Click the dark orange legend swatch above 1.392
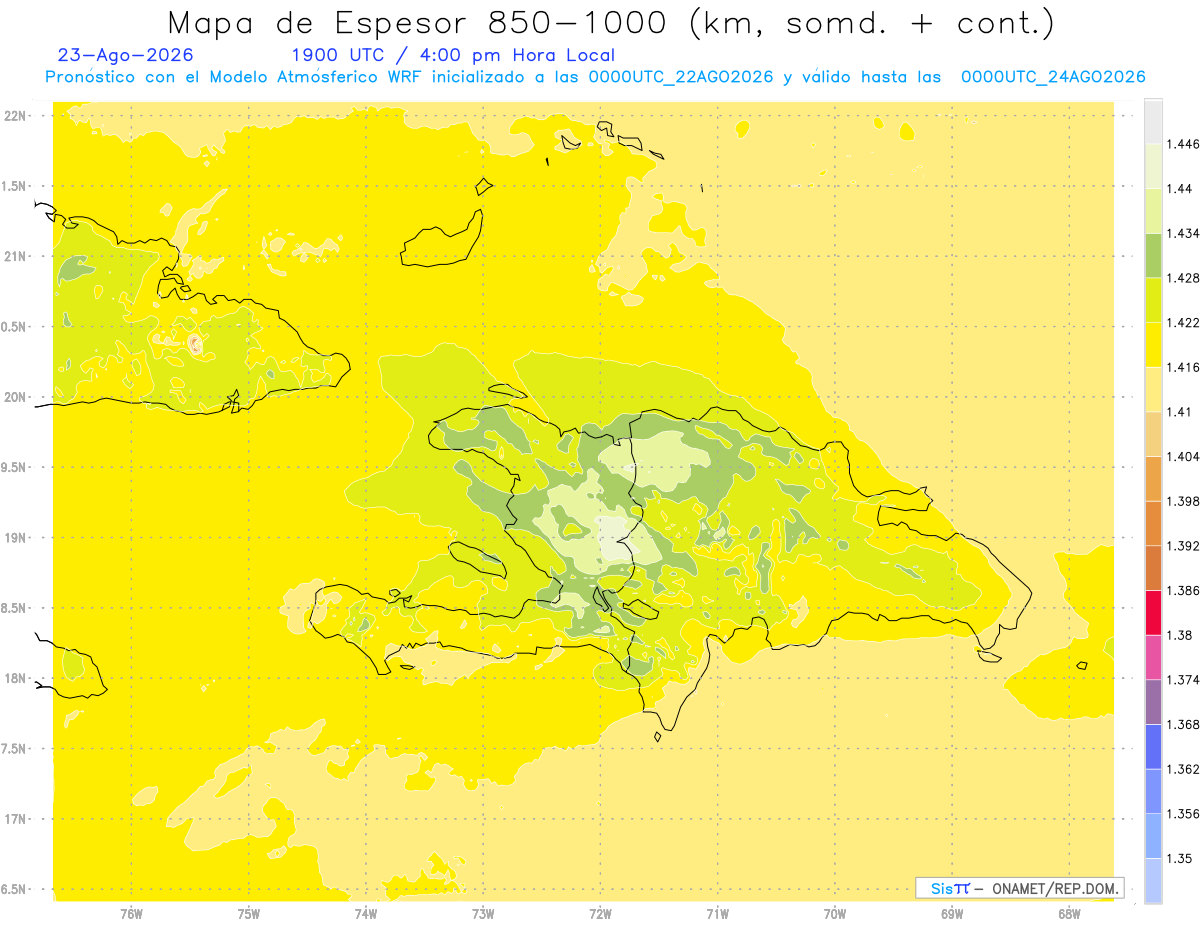Image resolution: width=1200 pixels, height=927 pixels. (x=1153, y=523)
